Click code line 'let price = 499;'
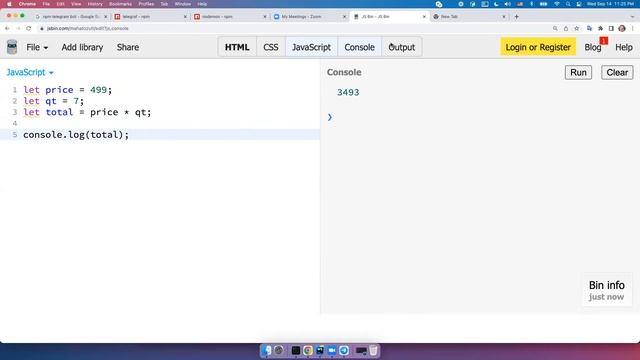 click(x=67, y=90)
